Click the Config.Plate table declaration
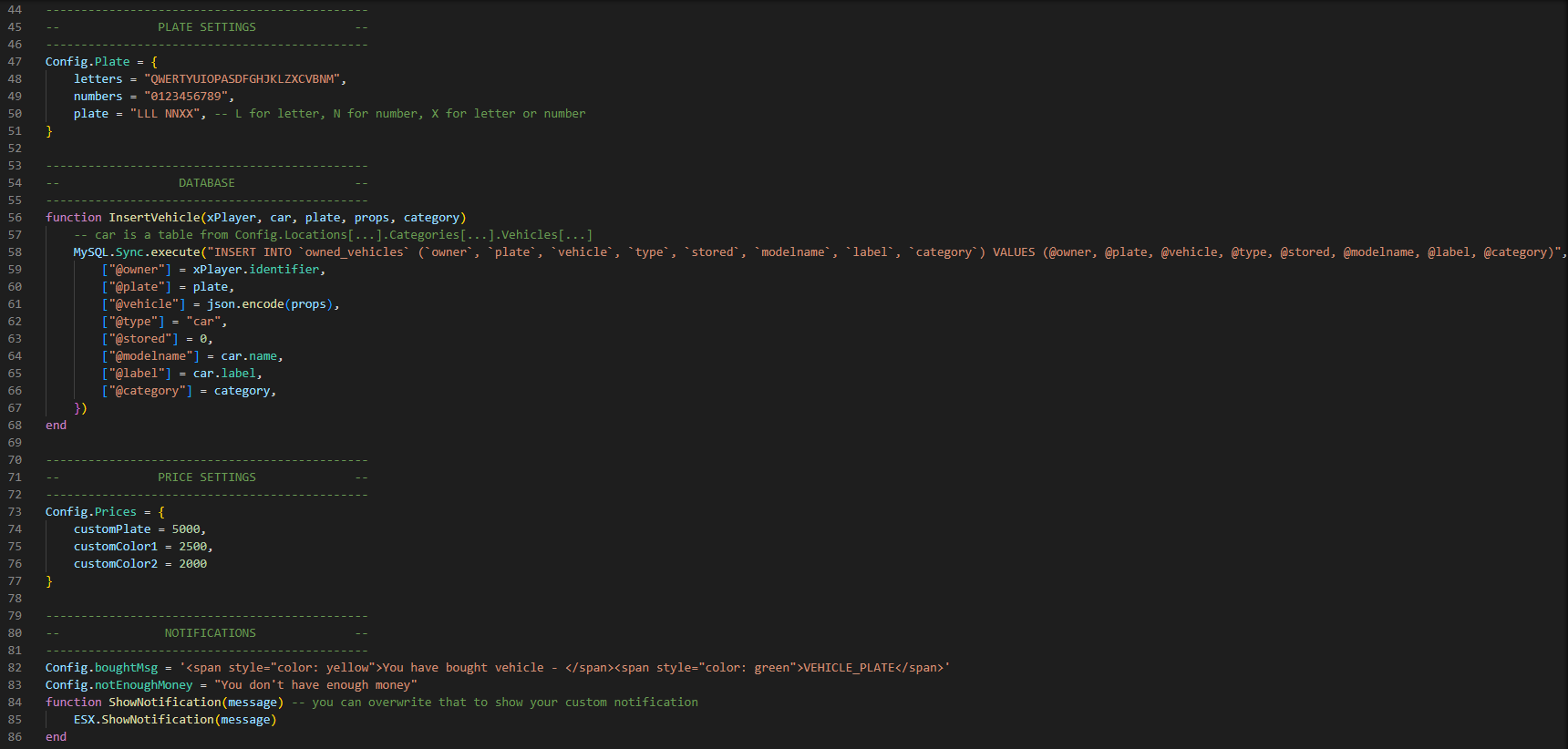 tap(88, 62)
